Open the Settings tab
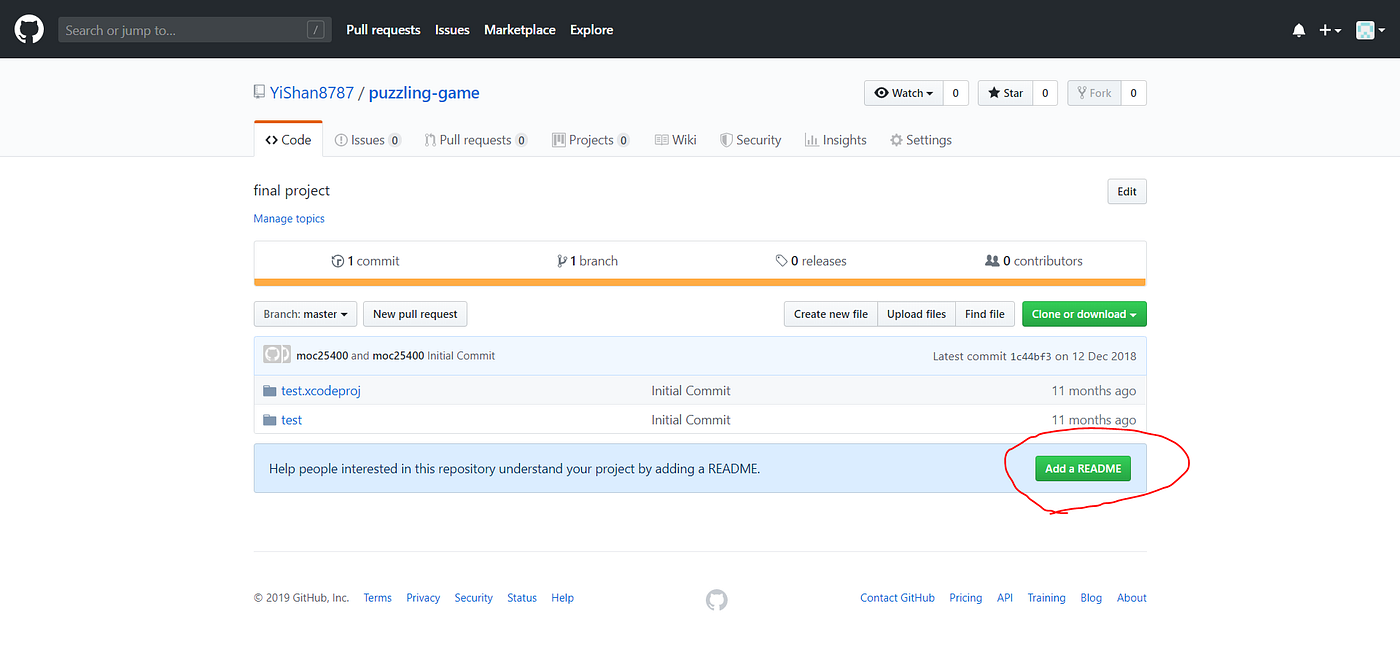The image size is (1400, 657). 921,140
